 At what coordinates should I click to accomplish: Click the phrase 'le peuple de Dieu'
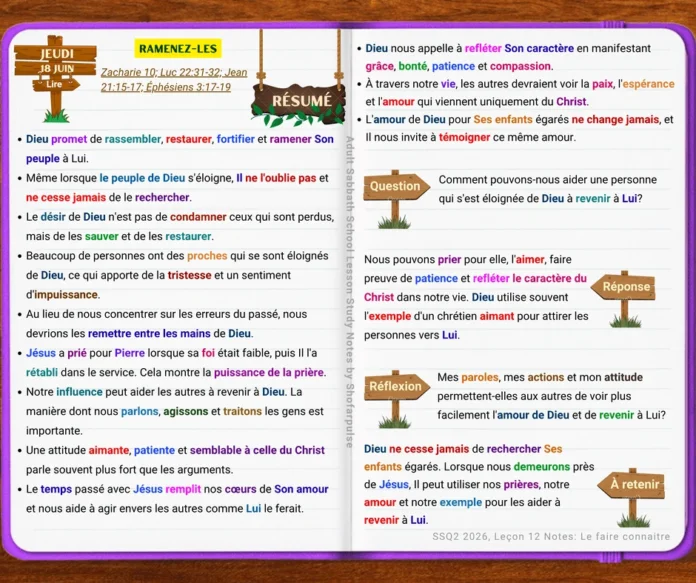click(x=142, y=178)
